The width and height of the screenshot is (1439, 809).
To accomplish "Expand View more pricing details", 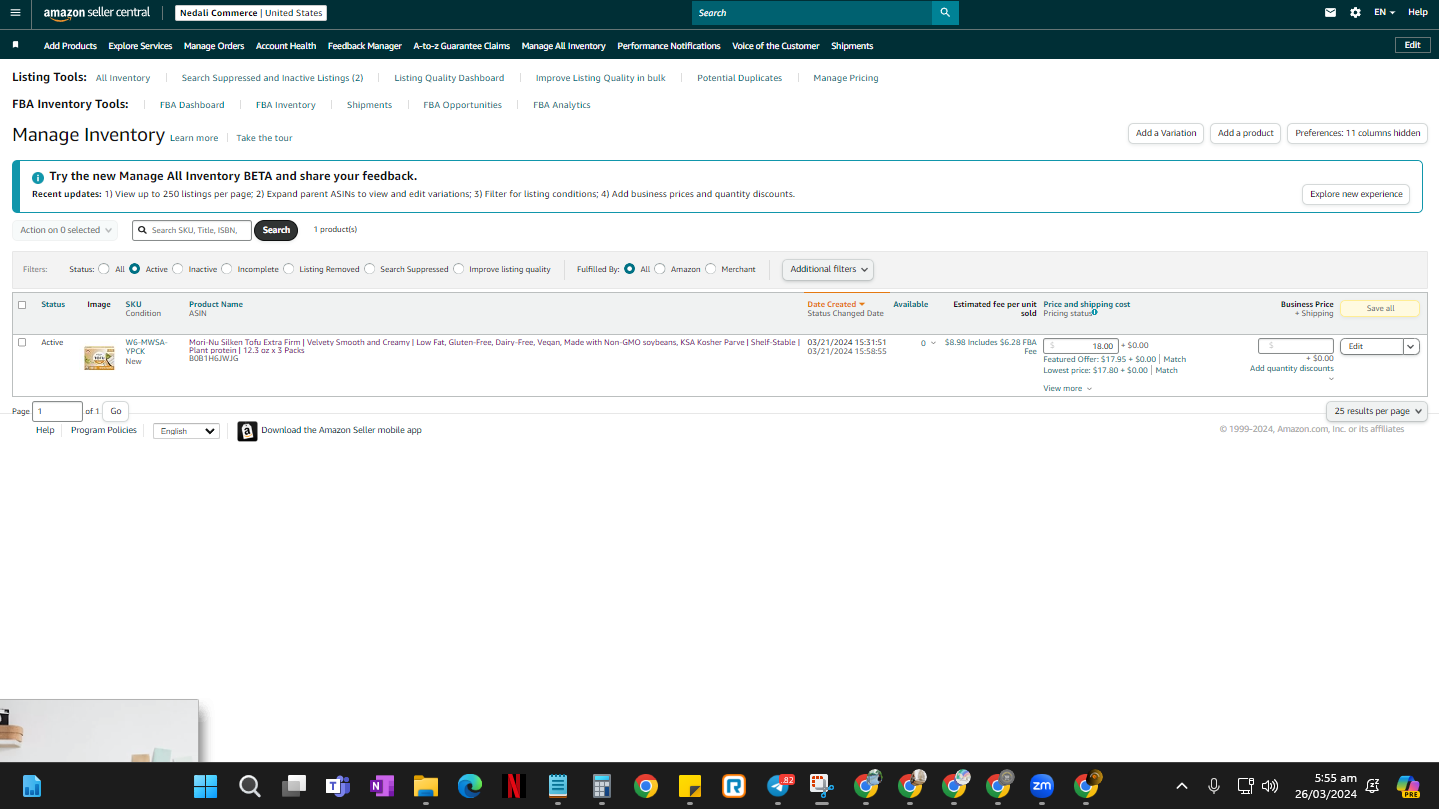I will pyautogui.click(x=1067, y=388).
